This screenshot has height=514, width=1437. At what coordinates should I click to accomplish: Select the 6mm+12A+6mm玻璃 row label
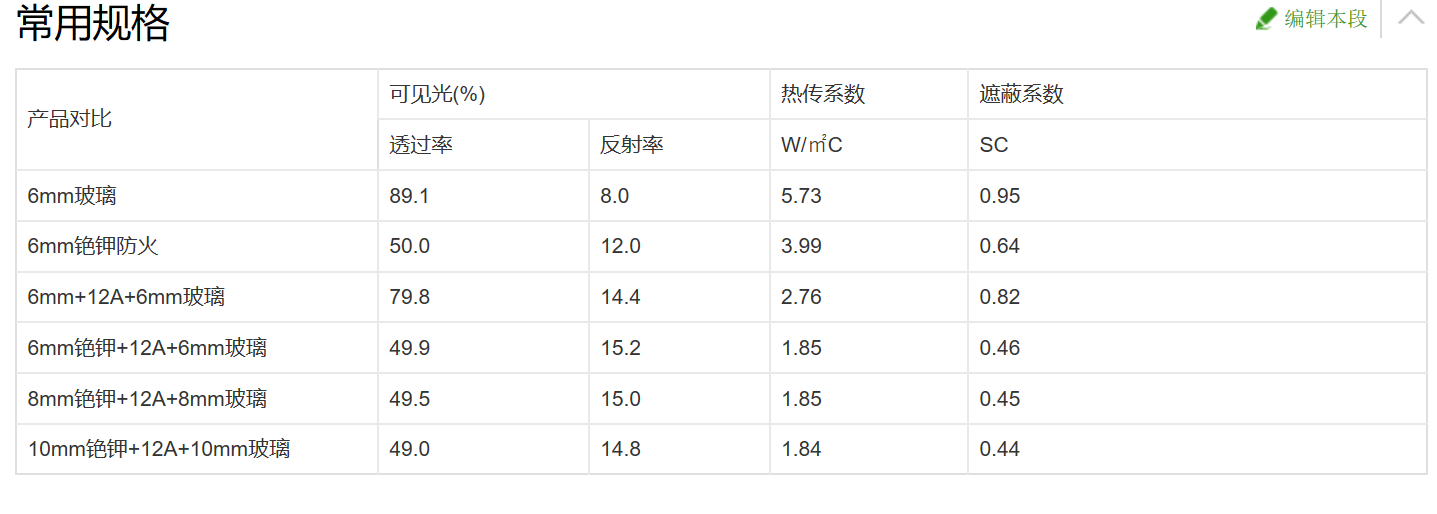coord(126,297)
